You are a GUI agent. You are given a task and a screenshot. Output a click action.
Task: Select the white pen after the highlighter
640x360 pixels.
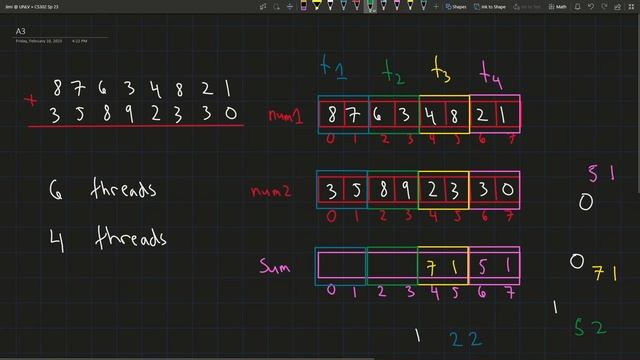(330, 6)
